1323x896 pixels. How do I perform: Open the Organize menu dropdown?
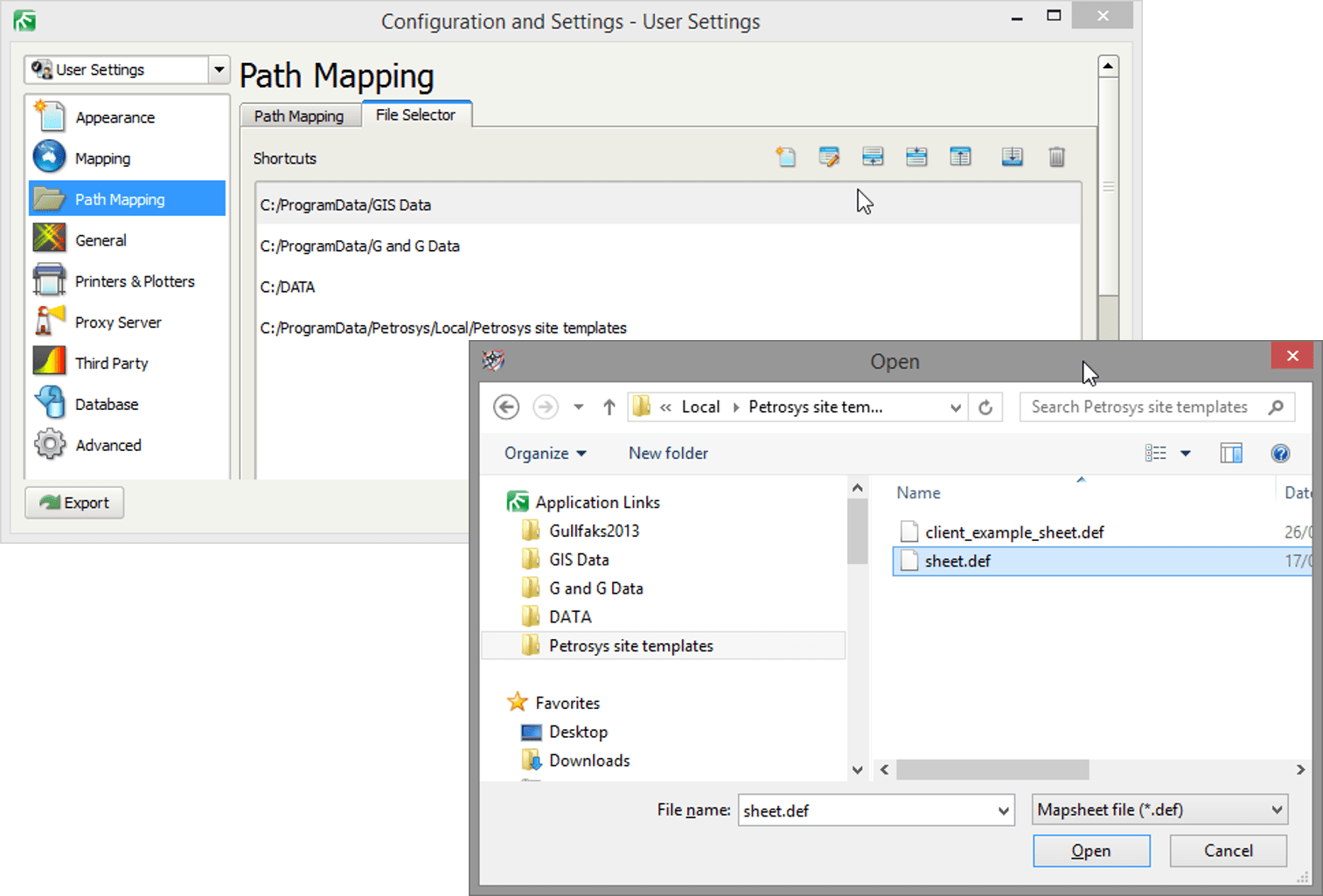[x=546, y=454]
